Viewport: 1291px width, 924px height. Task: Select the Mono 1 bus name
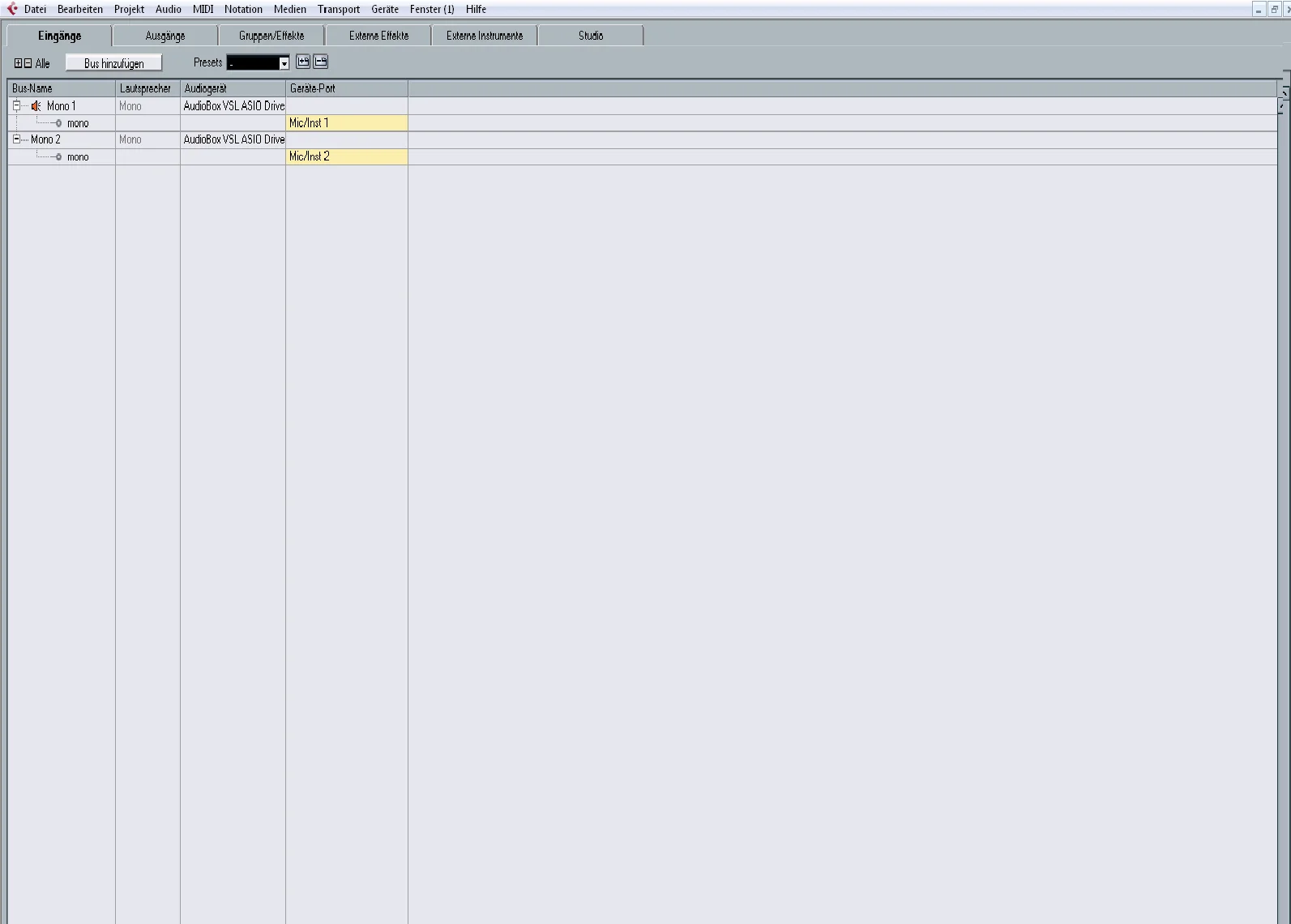(62, 106)
